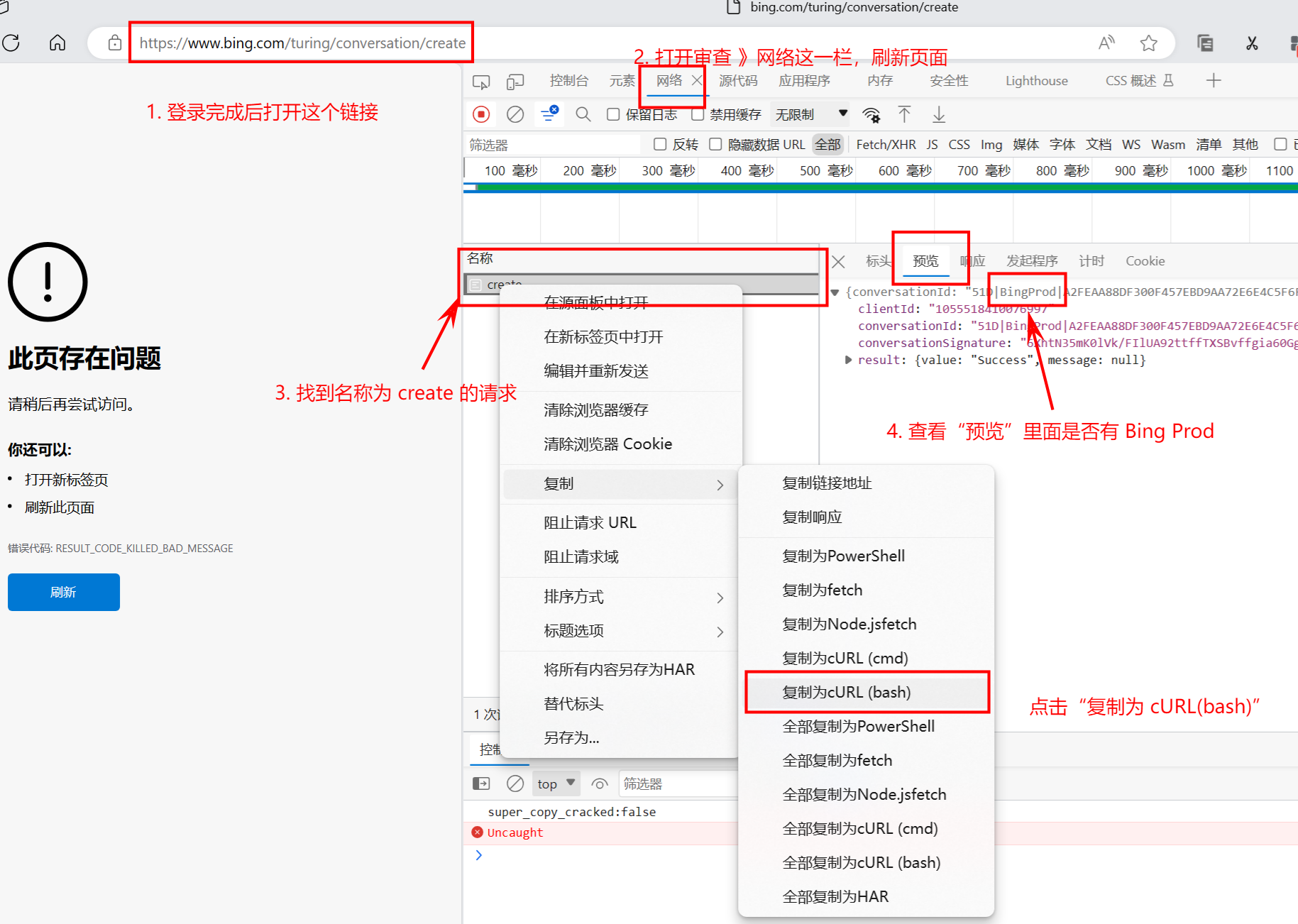Expand the 复制 submenu

(x=621, y=484)
